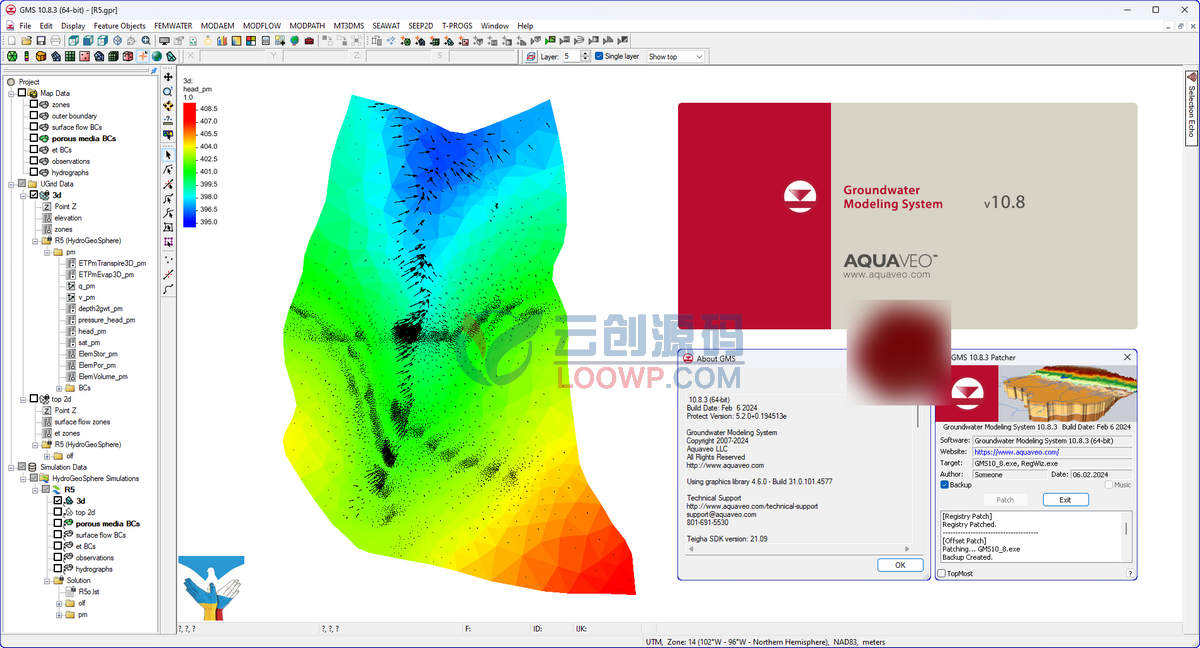Screen dimensions: 1200x648
Task: Click the pin icon on Project Explorer
Action: coord(153,71)
